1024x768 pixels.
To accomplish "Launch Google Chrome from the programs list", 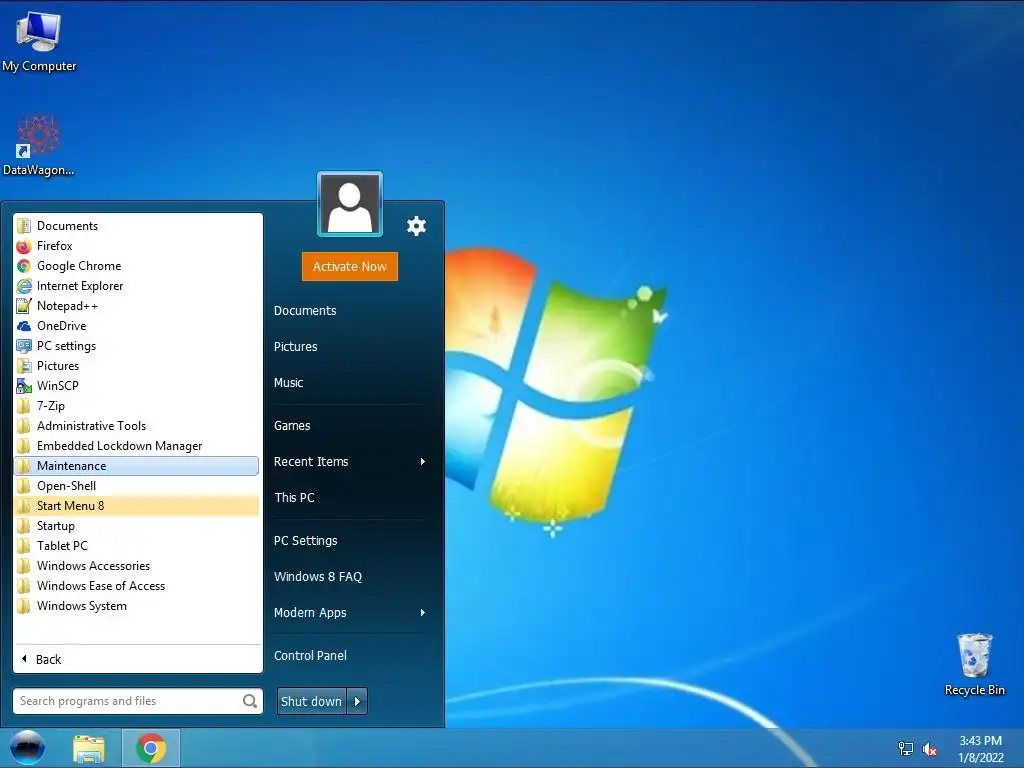I will pyautogui.click(x=136, y=266).
